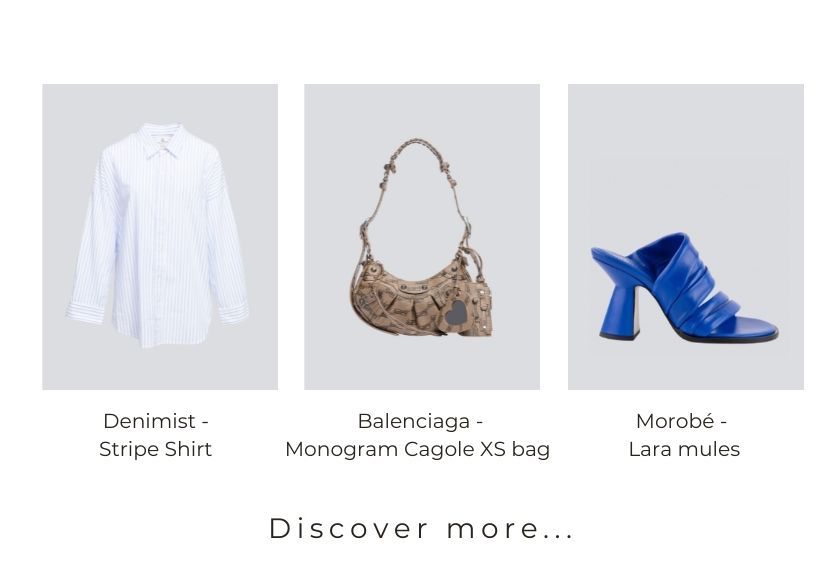Click the "Denimist -" brand name

156,421
